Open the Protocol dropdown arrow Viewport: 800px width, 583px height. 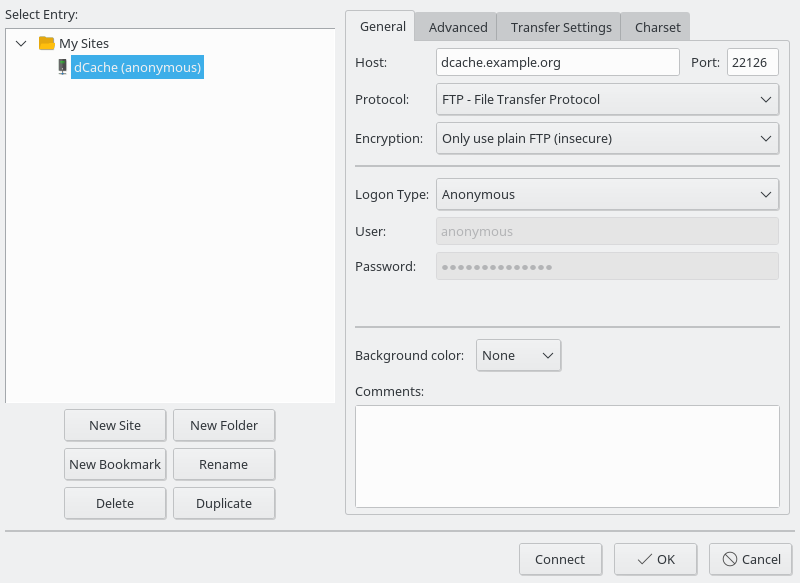click(766, 99)
